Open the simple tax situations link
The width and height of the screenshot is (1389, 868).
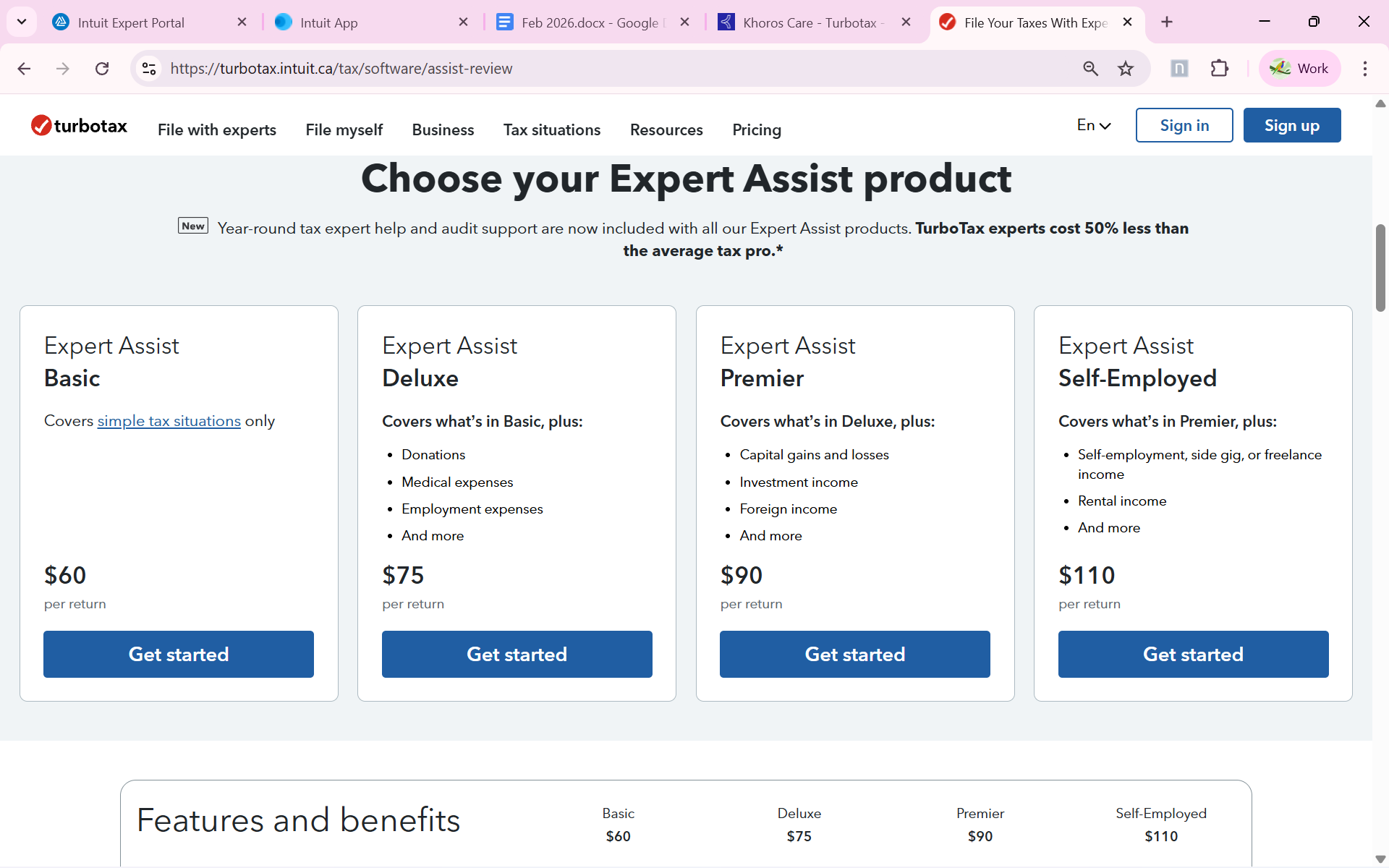click(169, 421)
